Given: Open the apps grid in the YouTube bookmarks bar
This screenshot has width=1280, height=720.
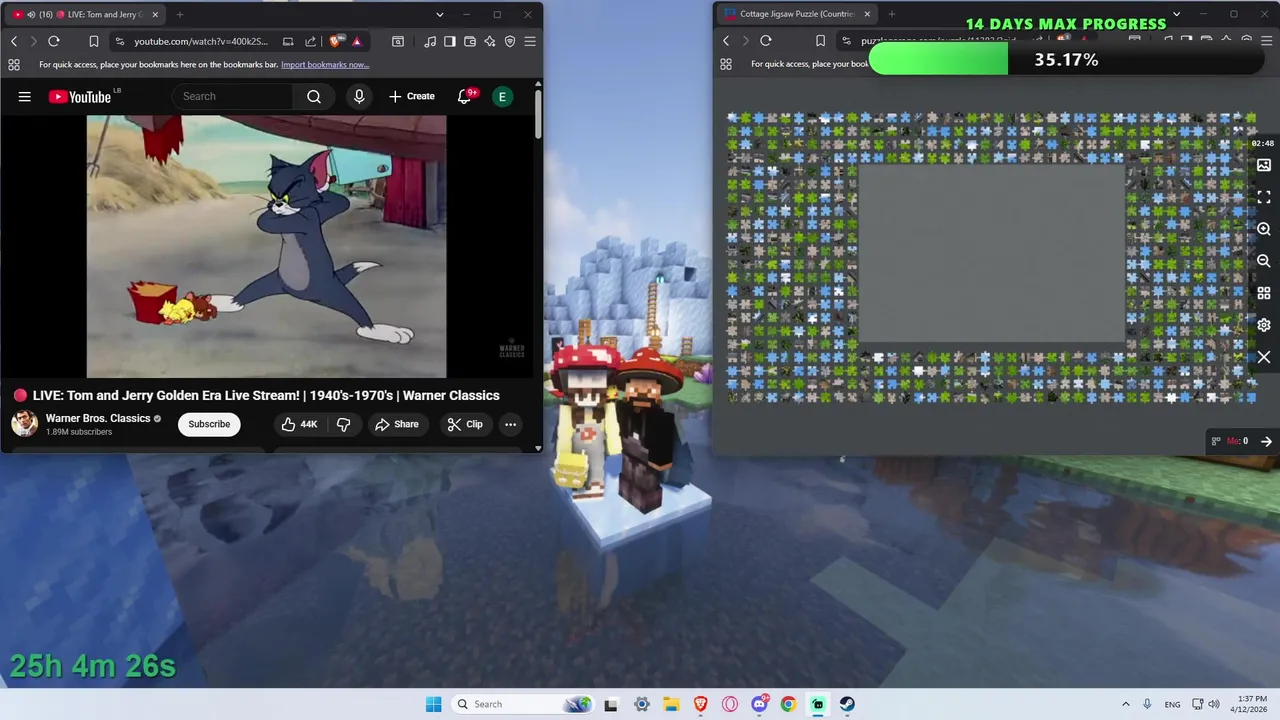Looking at the screenshot, I should pyautogui.click(x=14, y=65).
